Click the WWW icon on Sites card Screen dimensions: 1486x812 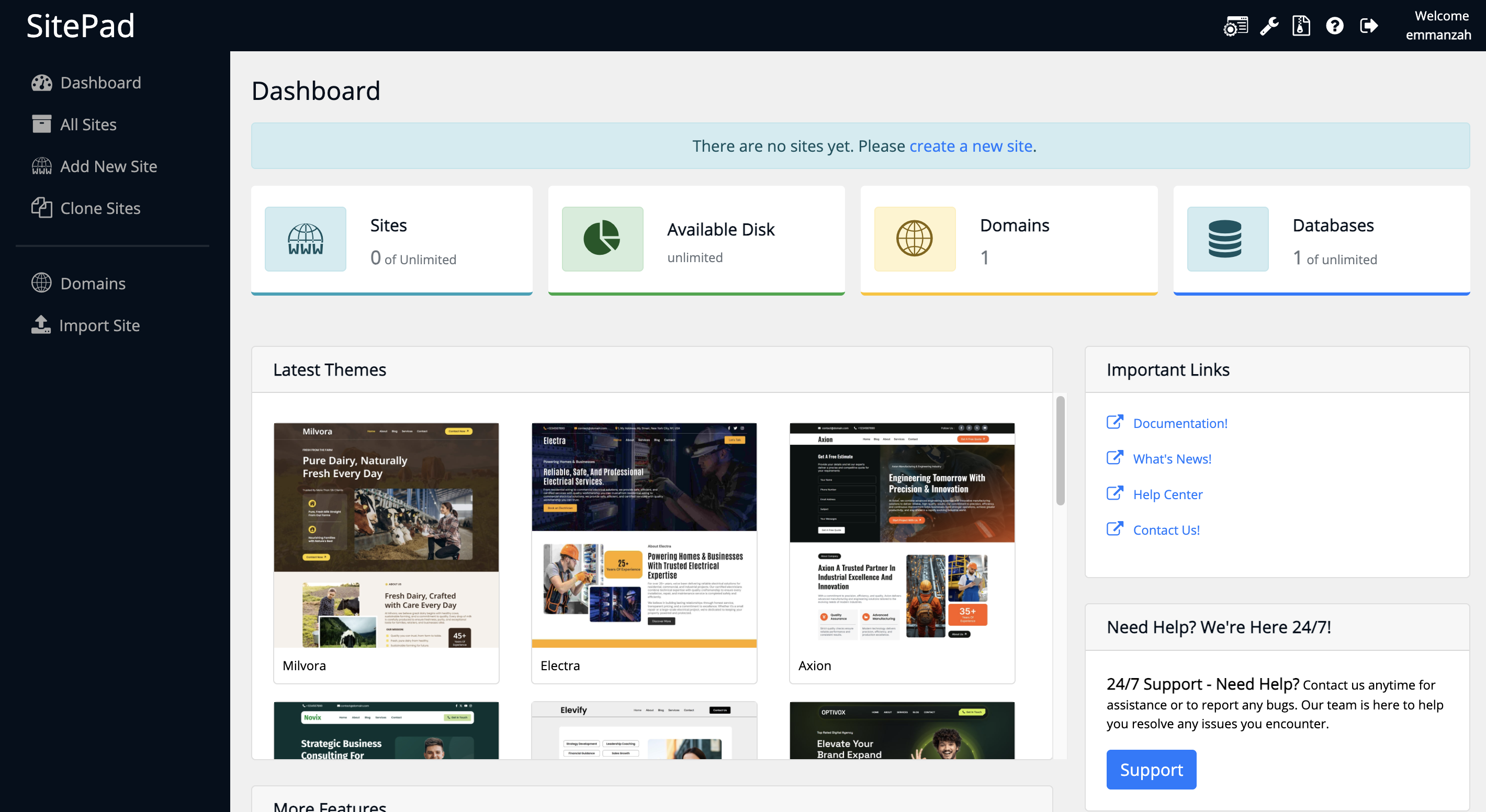(x=305, y=239)
